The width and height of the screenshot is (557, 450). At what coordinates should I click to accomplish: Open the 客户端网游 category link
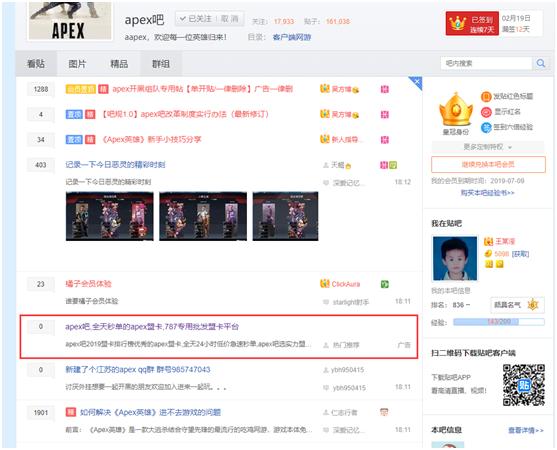292,37
